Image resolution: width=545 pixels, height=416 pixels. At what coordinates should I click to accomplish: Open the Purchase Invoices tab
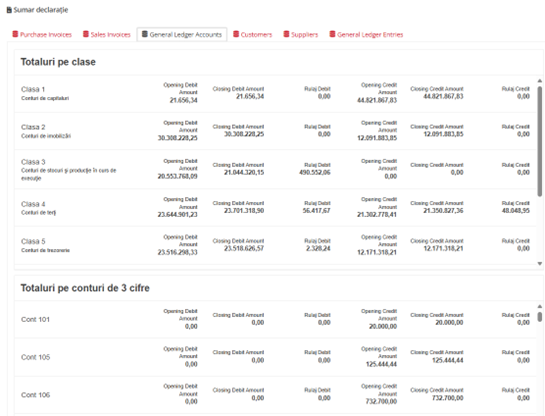click(x=42, y=34)
